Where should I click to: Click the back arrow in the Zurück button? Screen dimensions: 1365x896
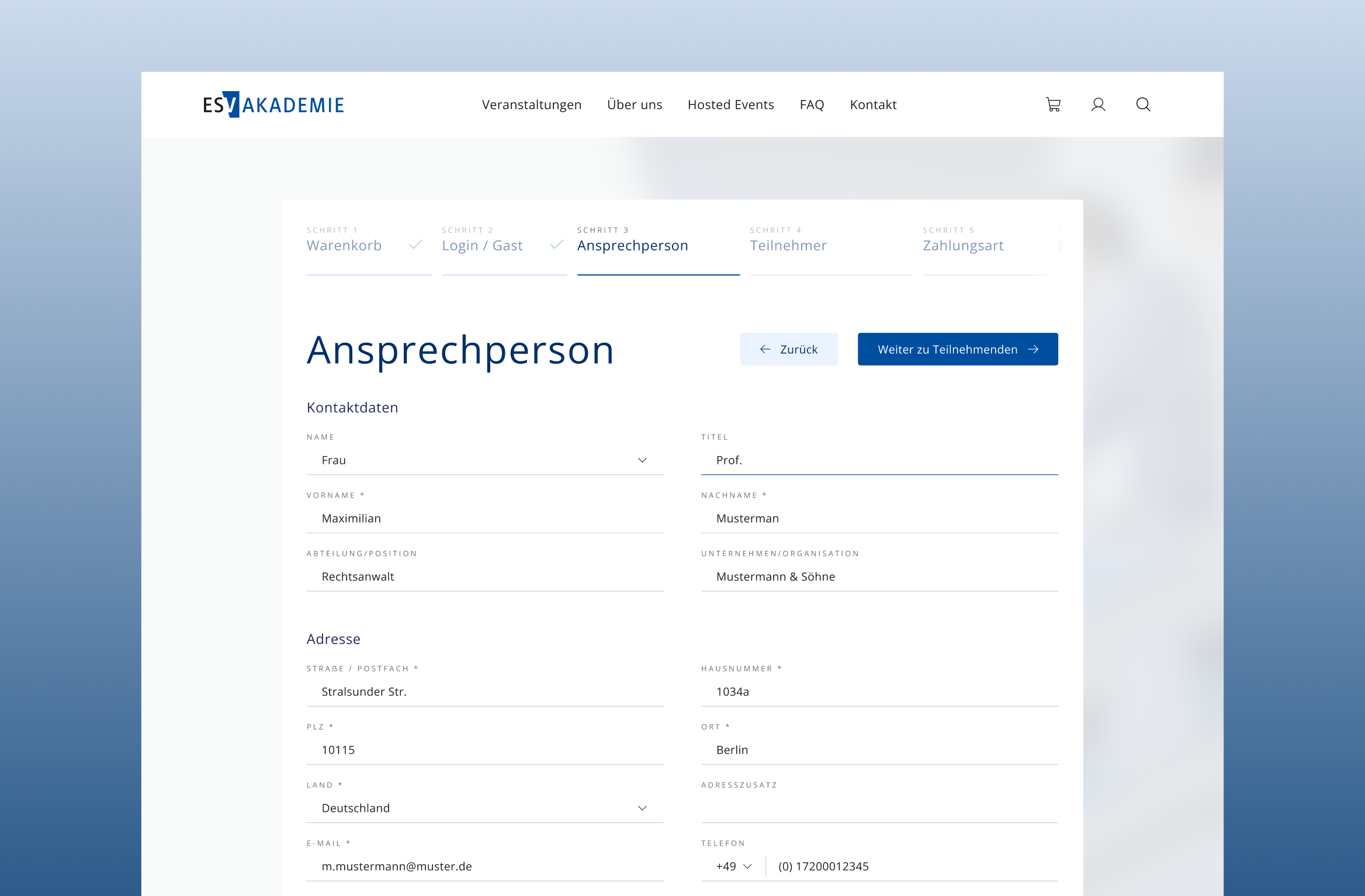coord(765,349)
